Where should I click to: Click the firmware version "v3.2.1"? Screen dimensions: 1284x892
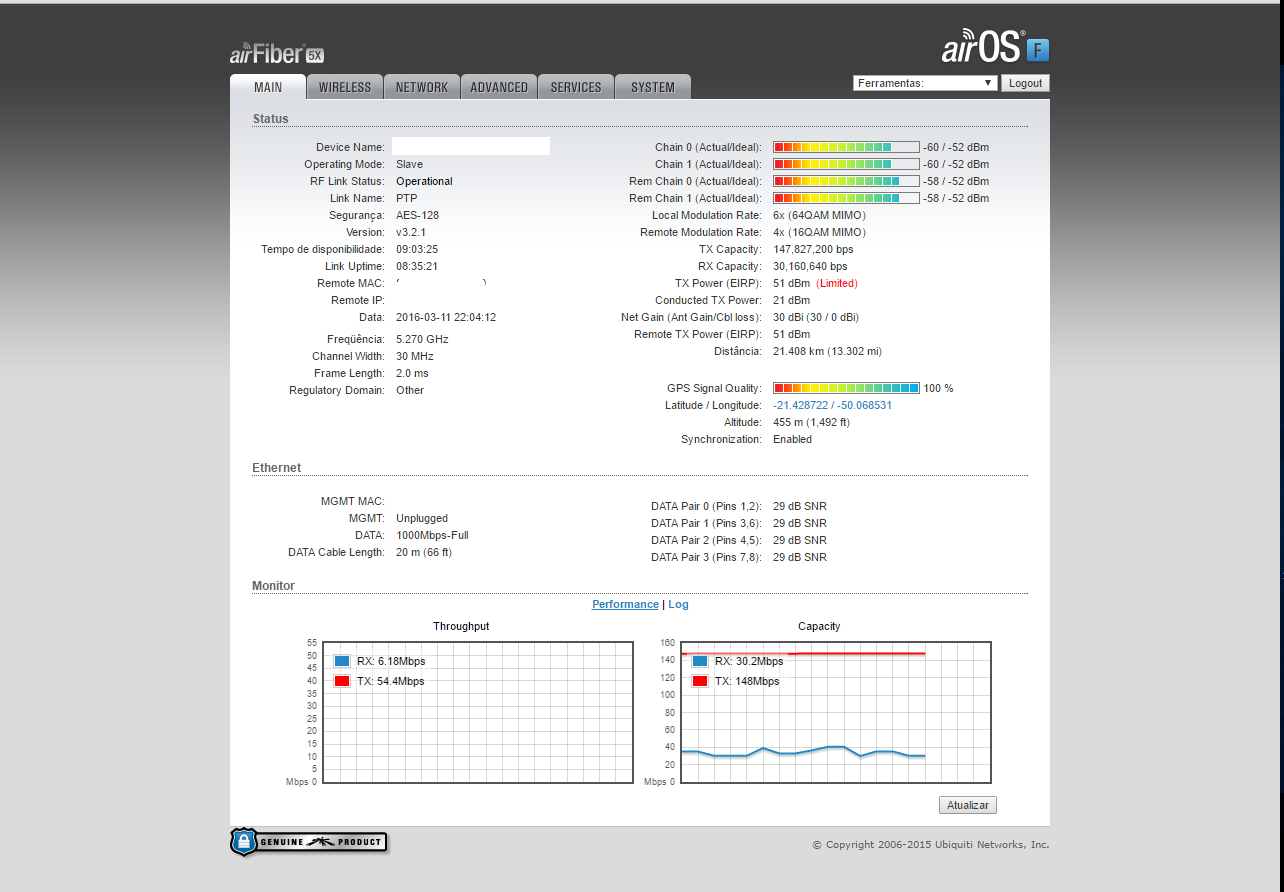[x=411, y=232]
